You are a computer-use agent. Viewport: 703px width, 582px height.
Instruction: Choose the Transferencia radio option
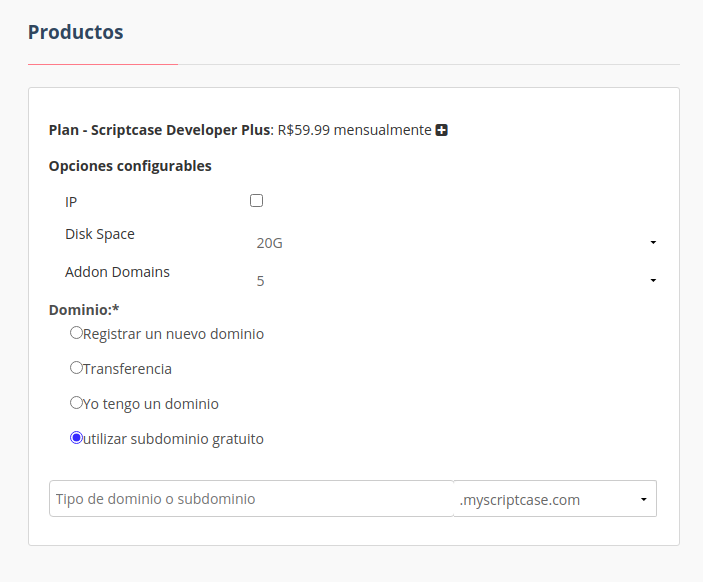pyautogui.click(x=76, y=368)
